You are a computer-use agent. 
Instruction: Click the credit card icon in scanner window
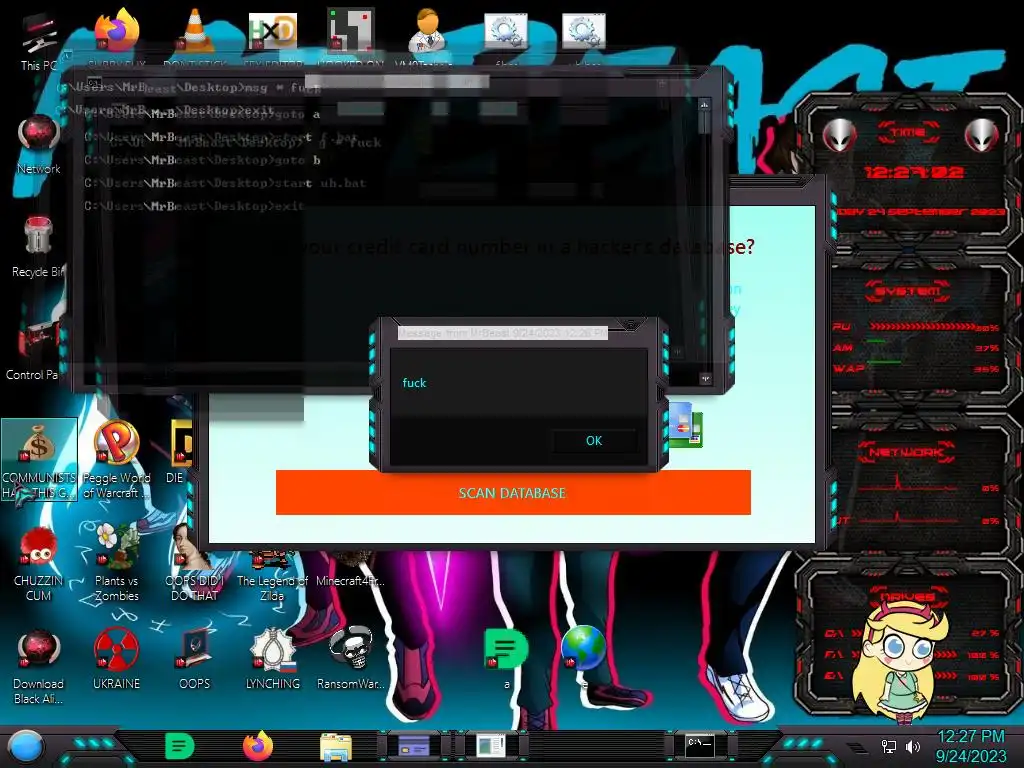tap(683, 424)
